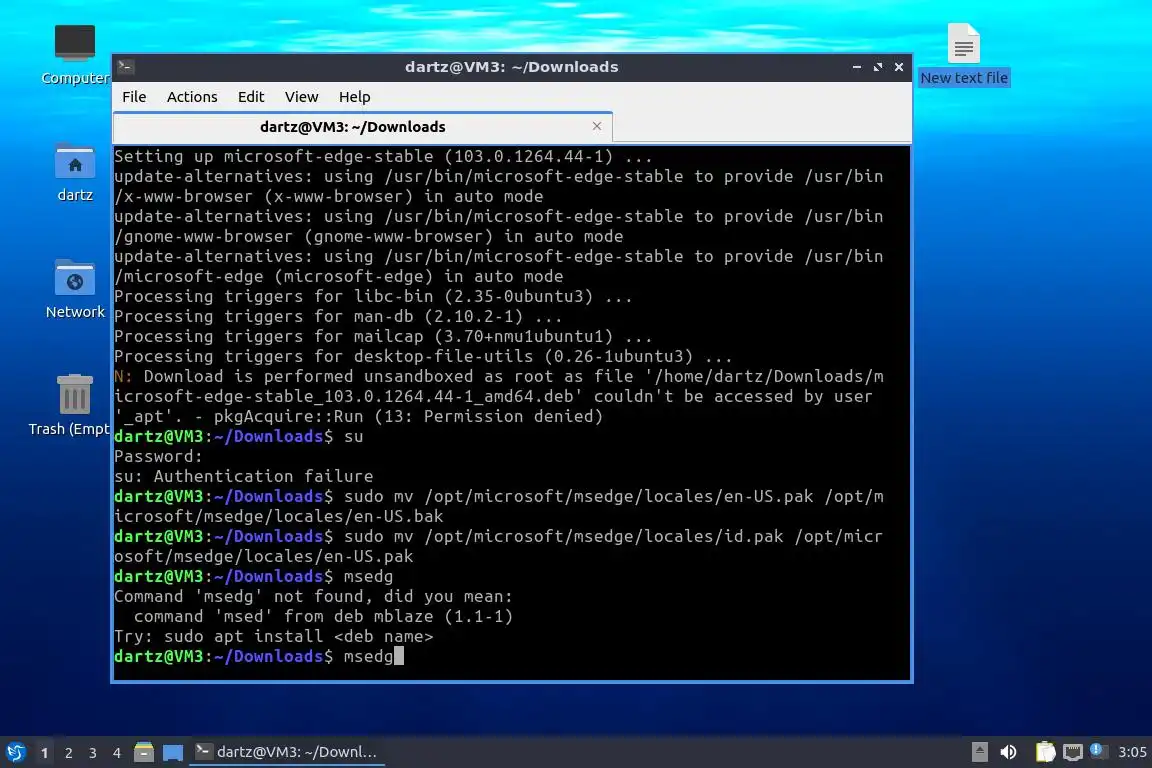The image size is (1152, 768).
Task: Click 'Processing triggers for libc-bin' line
Action: (x=372, y=296)
